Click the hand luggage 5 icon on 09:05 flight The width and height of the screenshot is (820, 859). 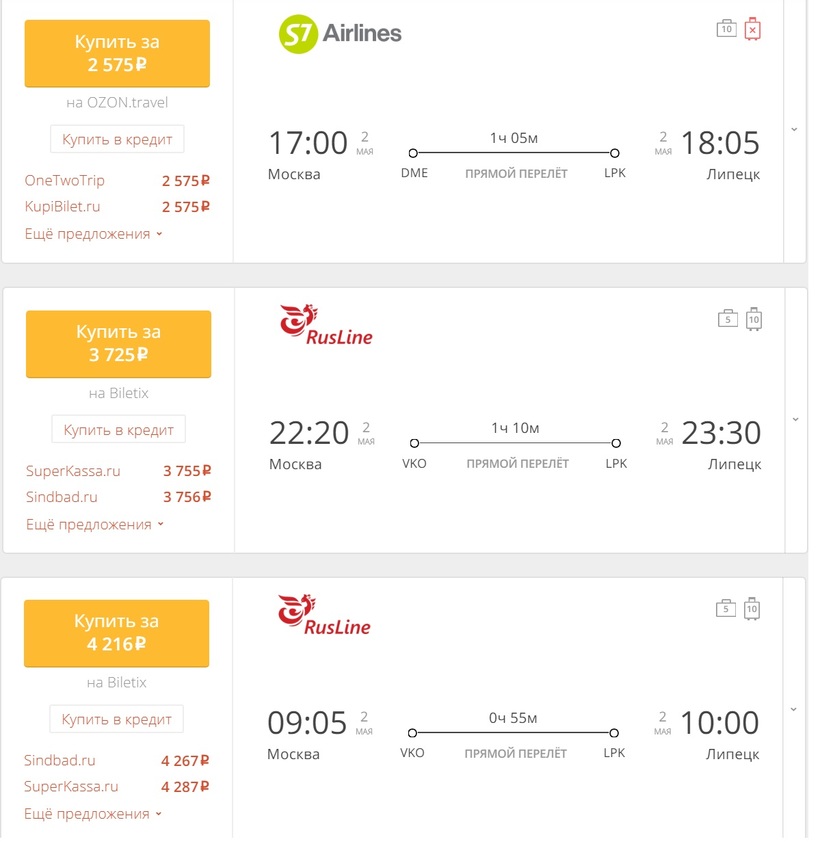point(726,608)
